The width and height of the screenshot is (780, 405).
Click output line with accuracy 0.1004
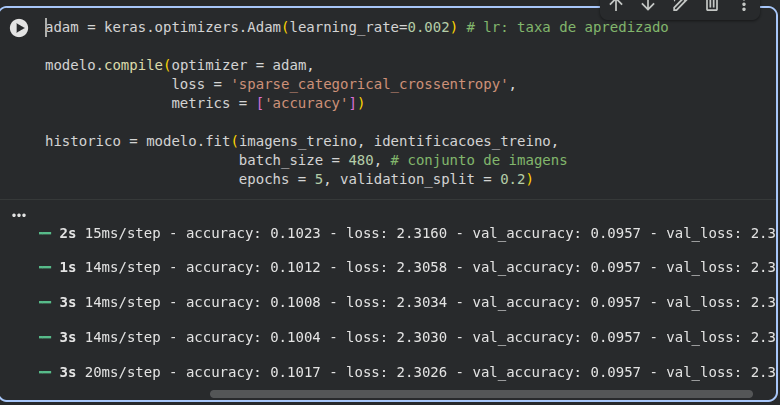[400, 337]
